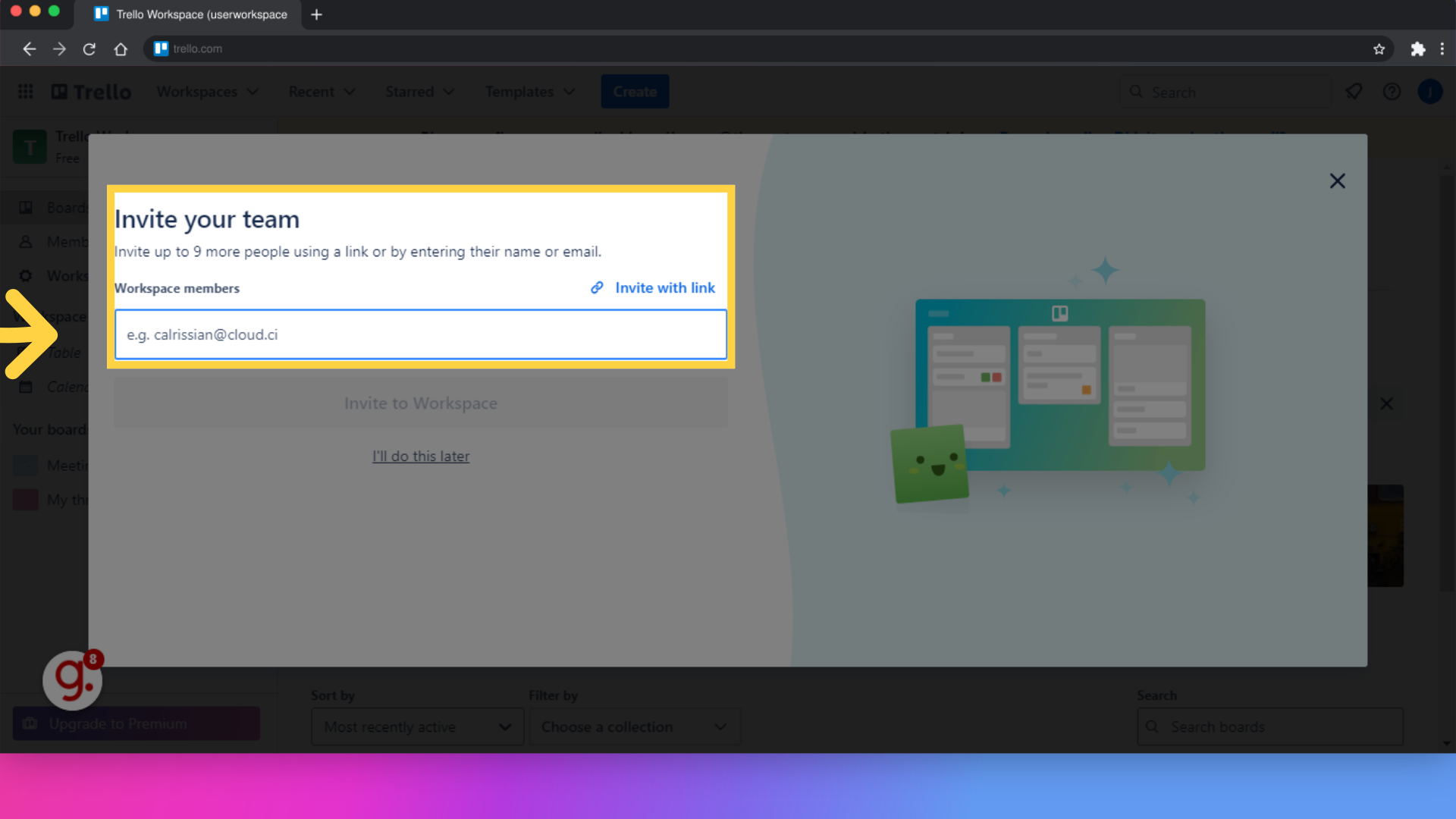Click the browser forward arrow
Viewport: 1456px width, 819px height.
click(x=59, y=49)
